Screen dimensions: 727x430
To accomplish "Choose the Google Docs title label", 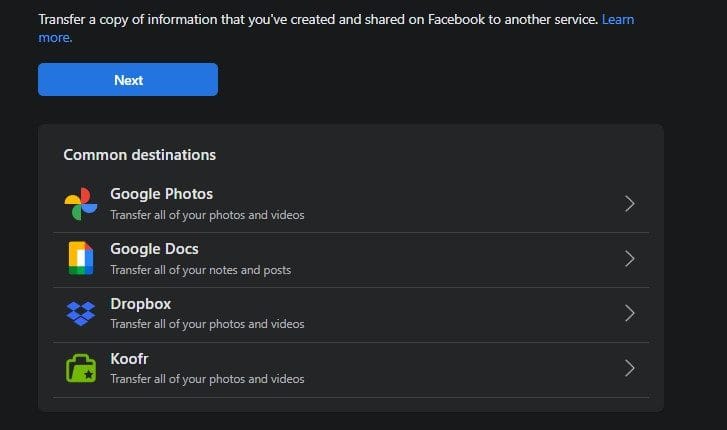I will click(x=154, y=249).
